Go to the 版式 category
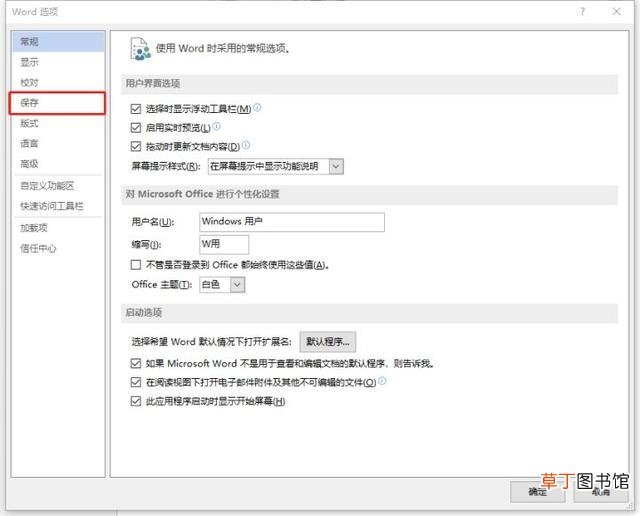Image resolution: width=640 pixels, height=516 pixels. 58,123
